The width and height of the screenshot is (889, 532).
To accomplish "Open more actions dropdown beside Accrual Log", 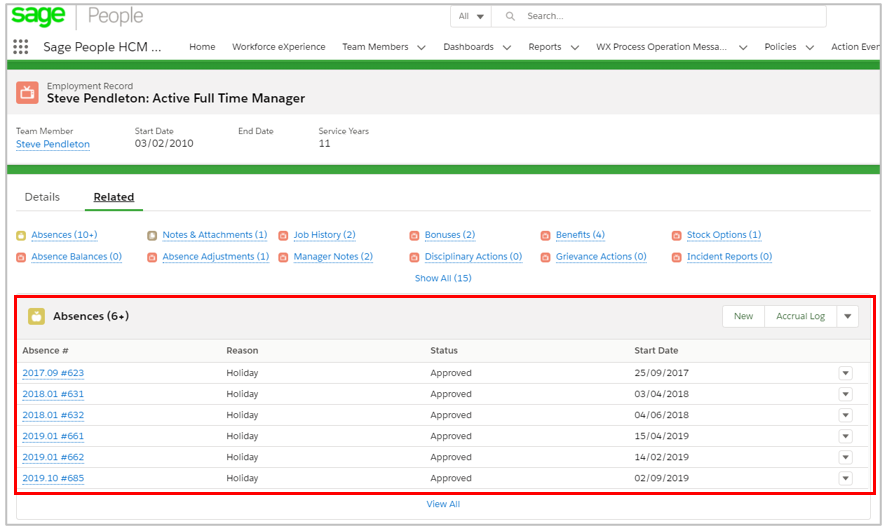I will click(848, 316).
